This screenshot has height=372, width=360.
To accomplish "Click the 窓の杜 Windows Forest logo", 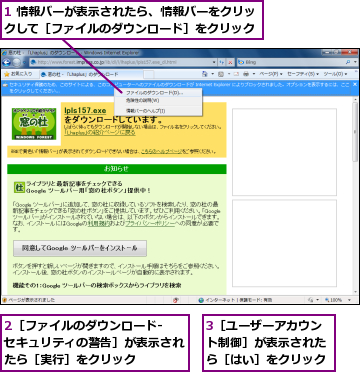I will 34,124.
